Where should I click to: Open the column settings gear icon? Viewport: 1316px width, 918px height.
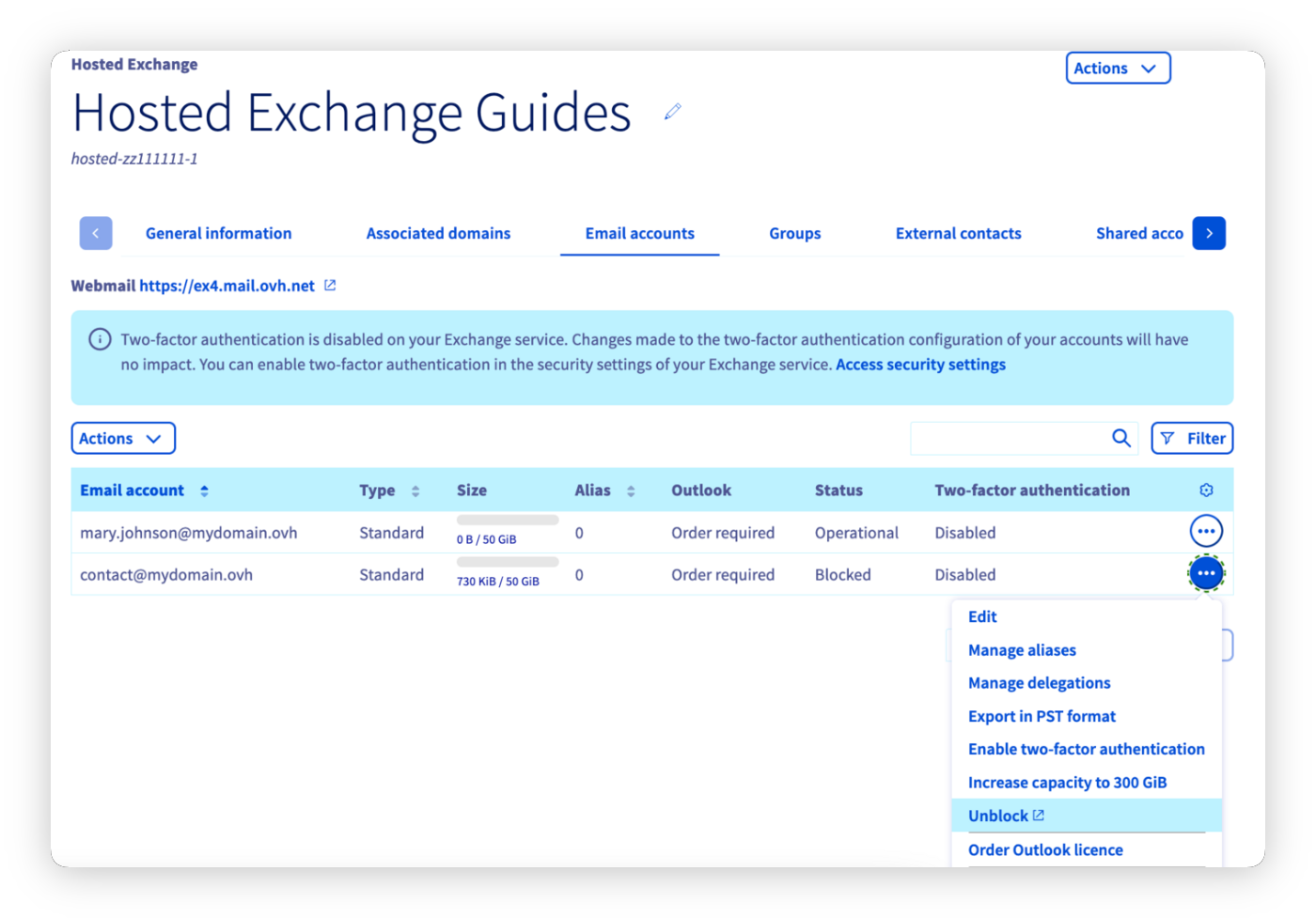pos(1205,490)
